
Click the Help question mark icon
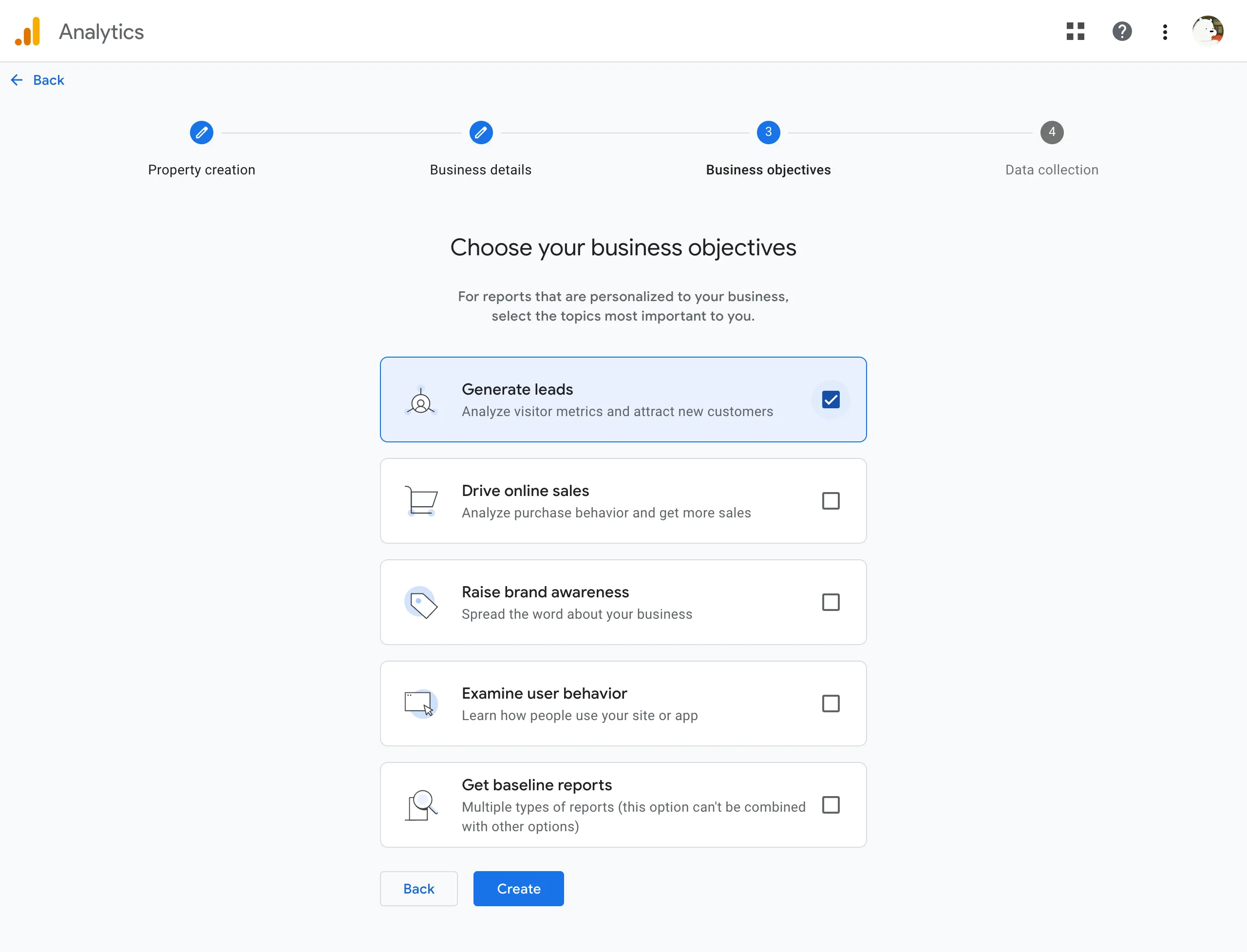(1122, 31)
